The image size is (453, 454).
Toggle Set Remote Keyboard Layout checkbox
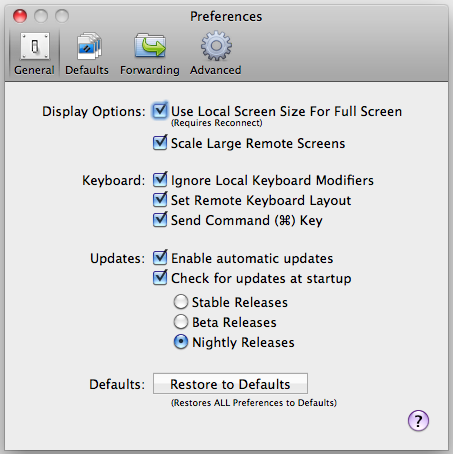coord(160,199)
